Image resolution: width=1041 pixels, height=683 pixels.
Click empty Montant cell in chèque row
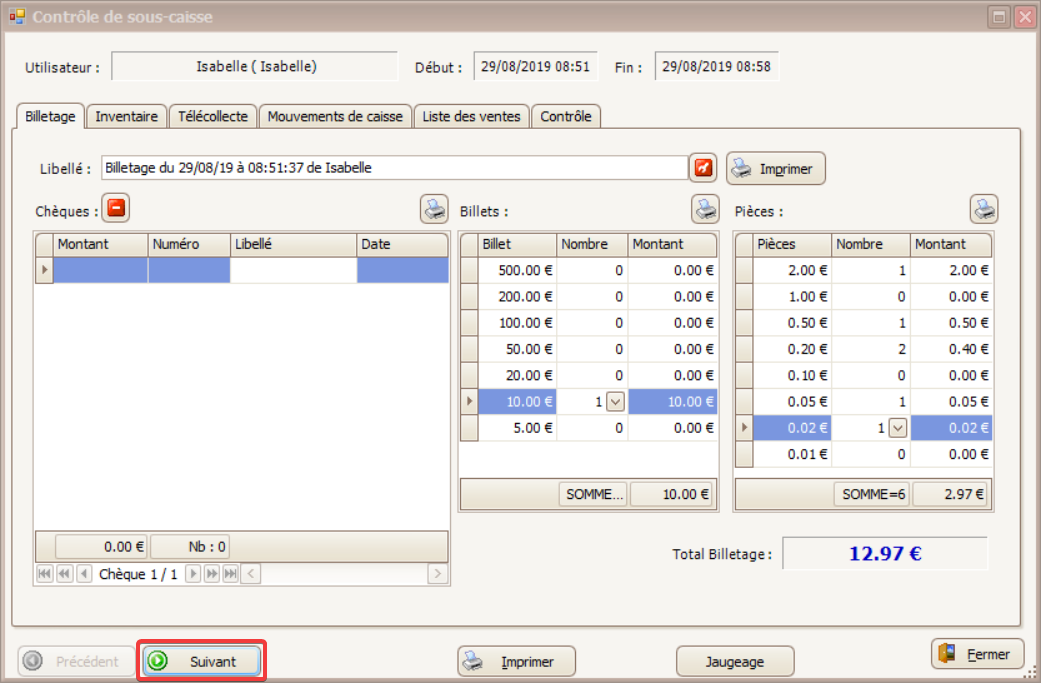click(100, 270)
